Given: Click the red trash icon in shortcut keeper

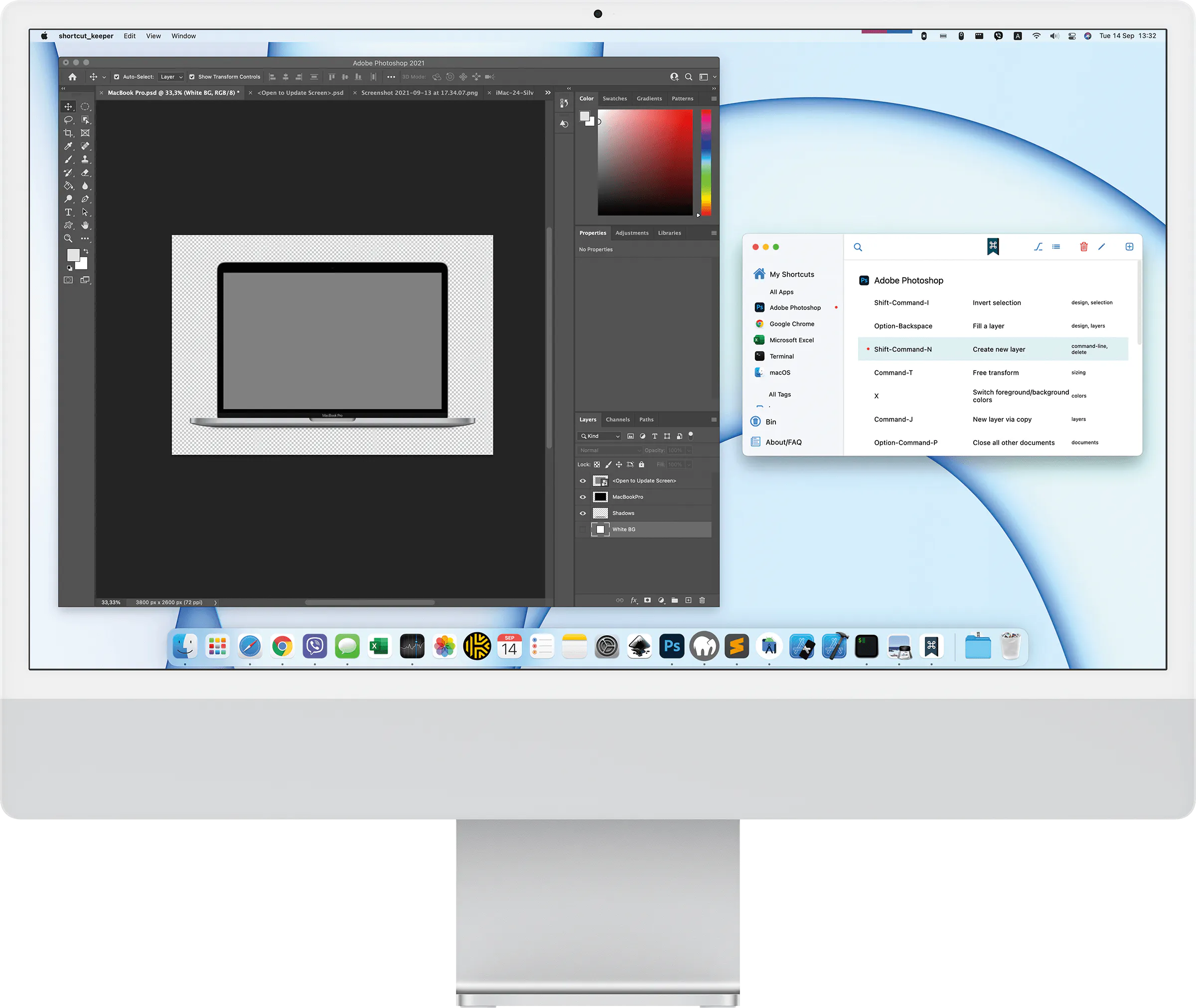Looking at the screenshot, I should [1083, 247].
